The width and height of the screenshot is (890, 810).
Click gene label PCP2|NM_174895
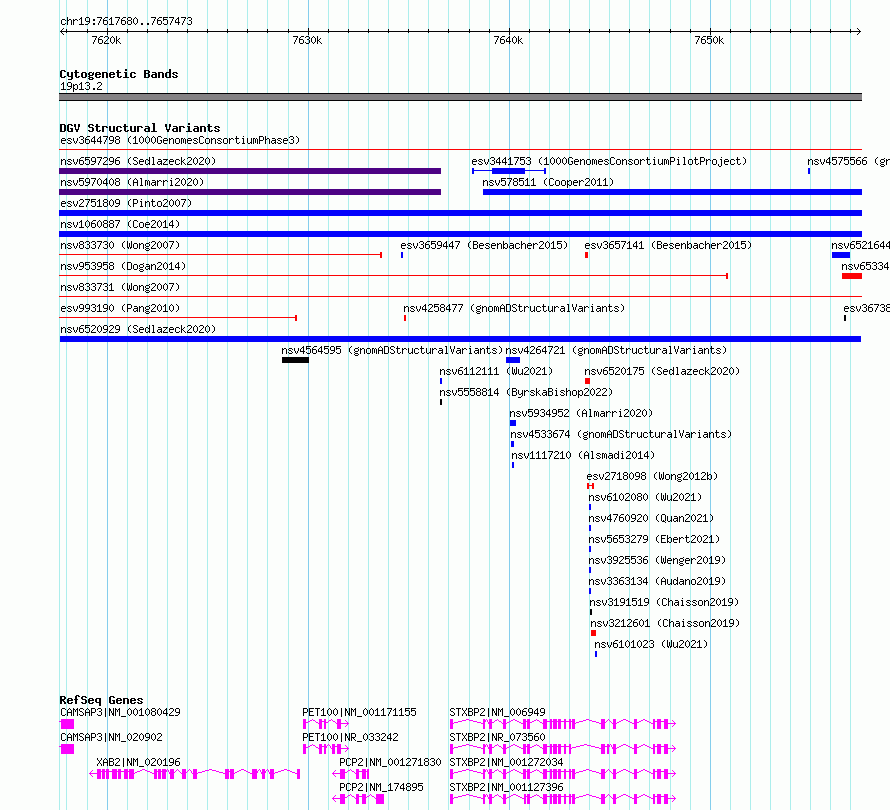pyautogui.click(x=381, y=787)
